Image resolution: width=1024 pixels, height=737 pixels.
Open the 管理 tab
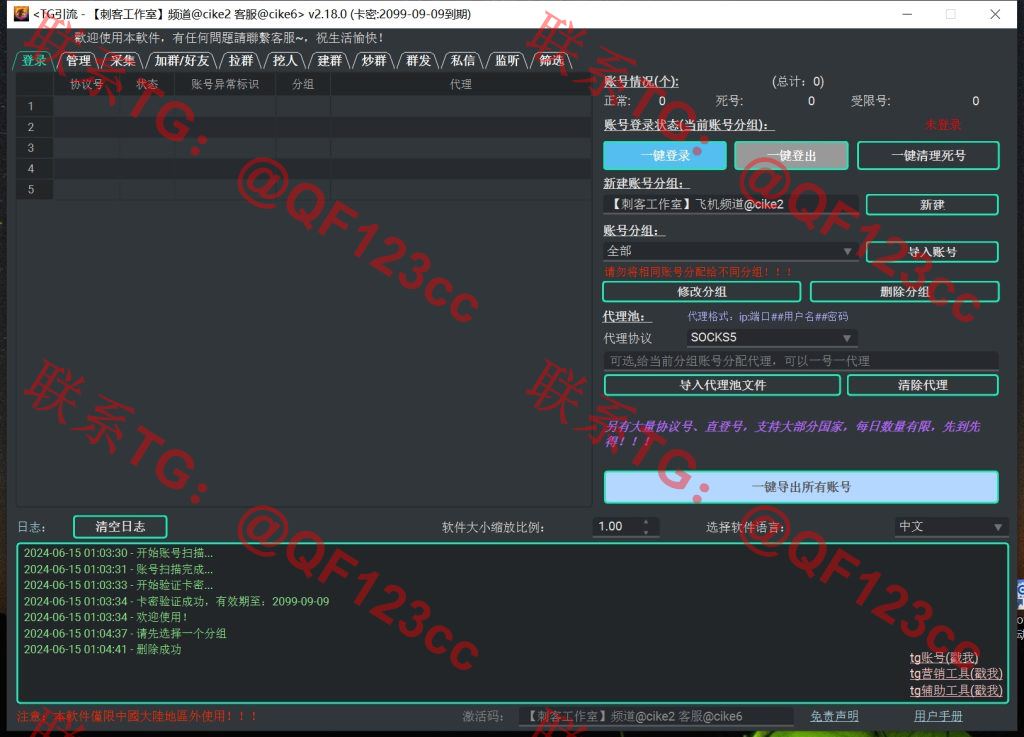click(78, 61)
